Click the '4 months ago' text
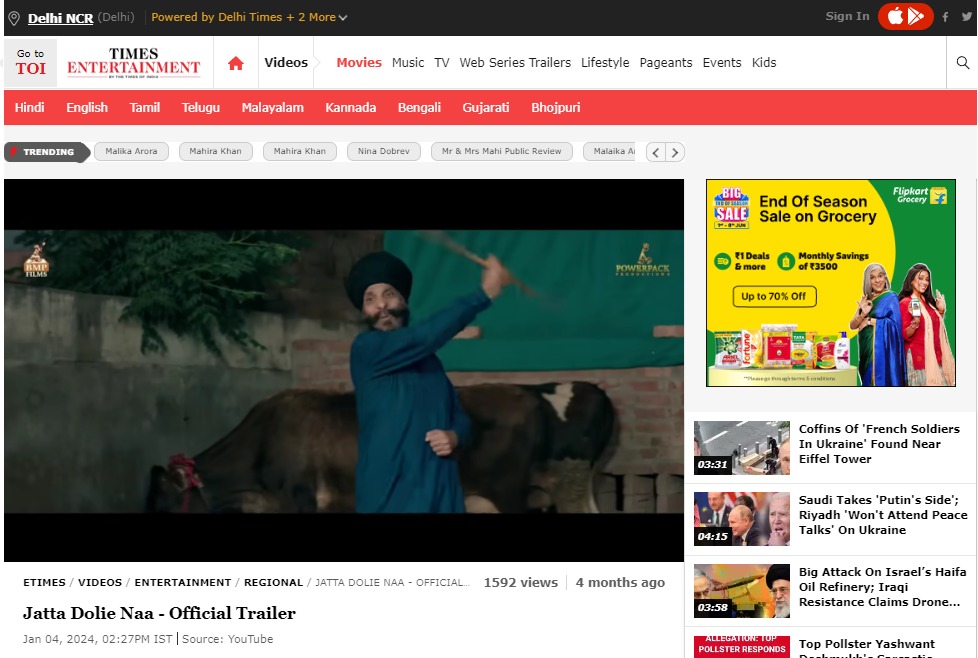The image size is (978, 658). pos(620,583)
